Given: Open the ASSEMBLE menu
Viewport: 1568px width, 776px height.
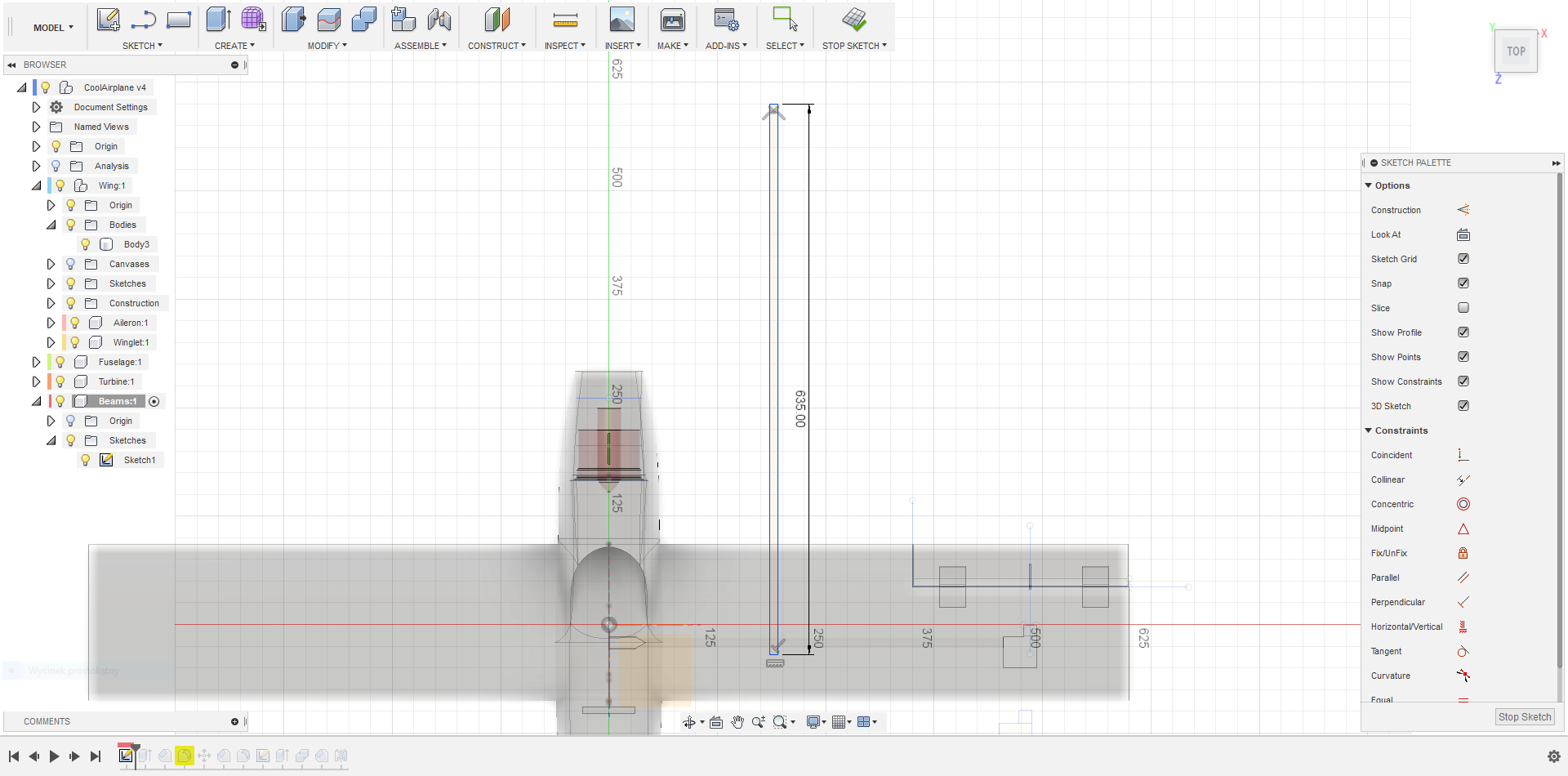Looking at the screenshot, I should [420, 46].
